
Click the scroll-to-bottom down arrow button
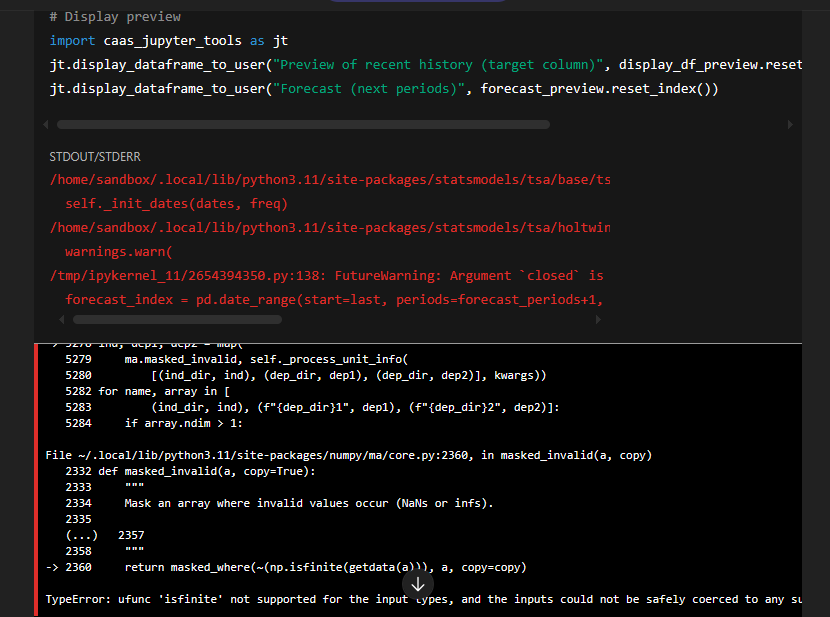click(418, 584)
